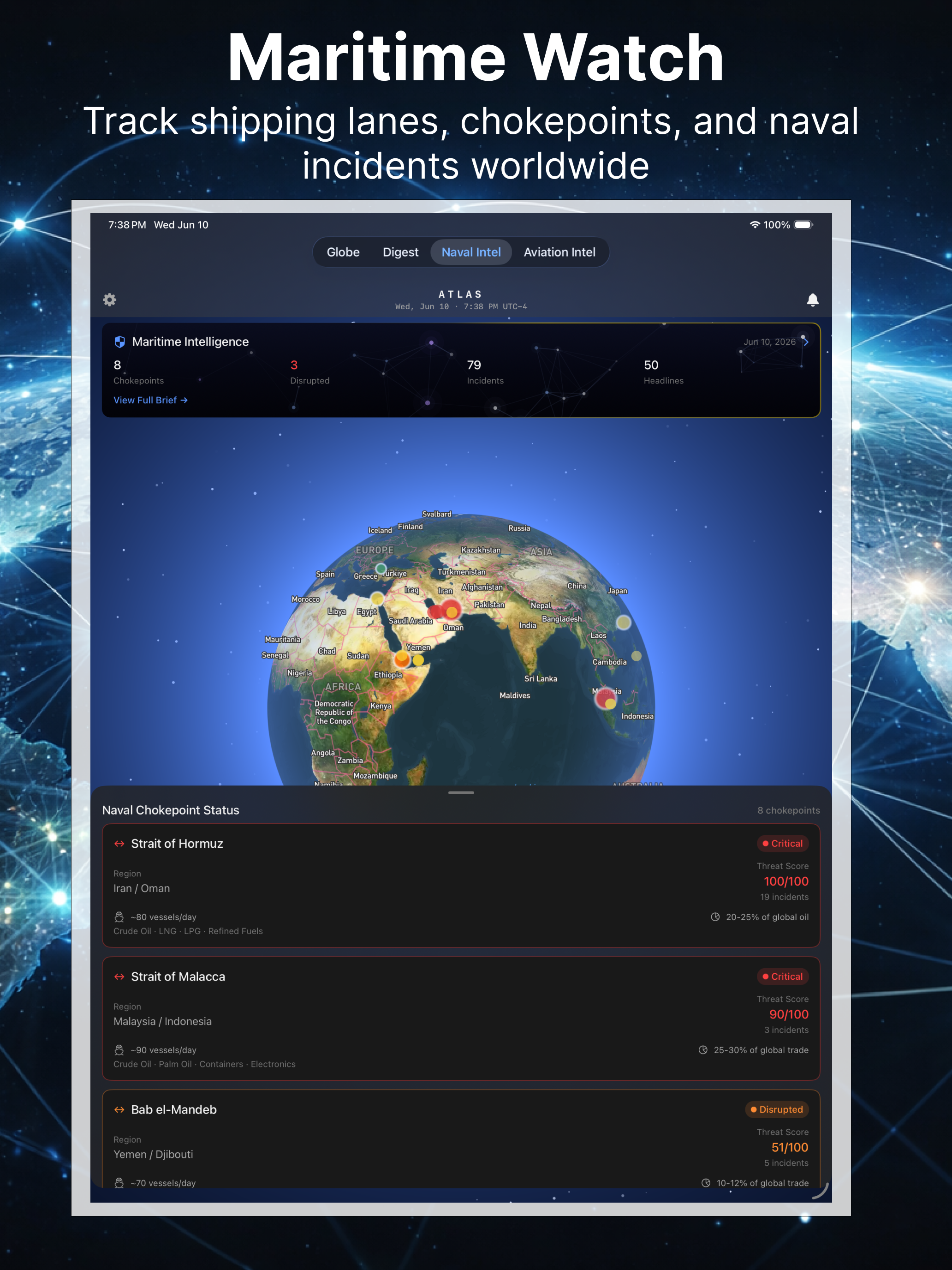The image size is (952, 1270).
Task: Tap the vessel icon next to ~80 vessels/day
Action: click(119, 917)
